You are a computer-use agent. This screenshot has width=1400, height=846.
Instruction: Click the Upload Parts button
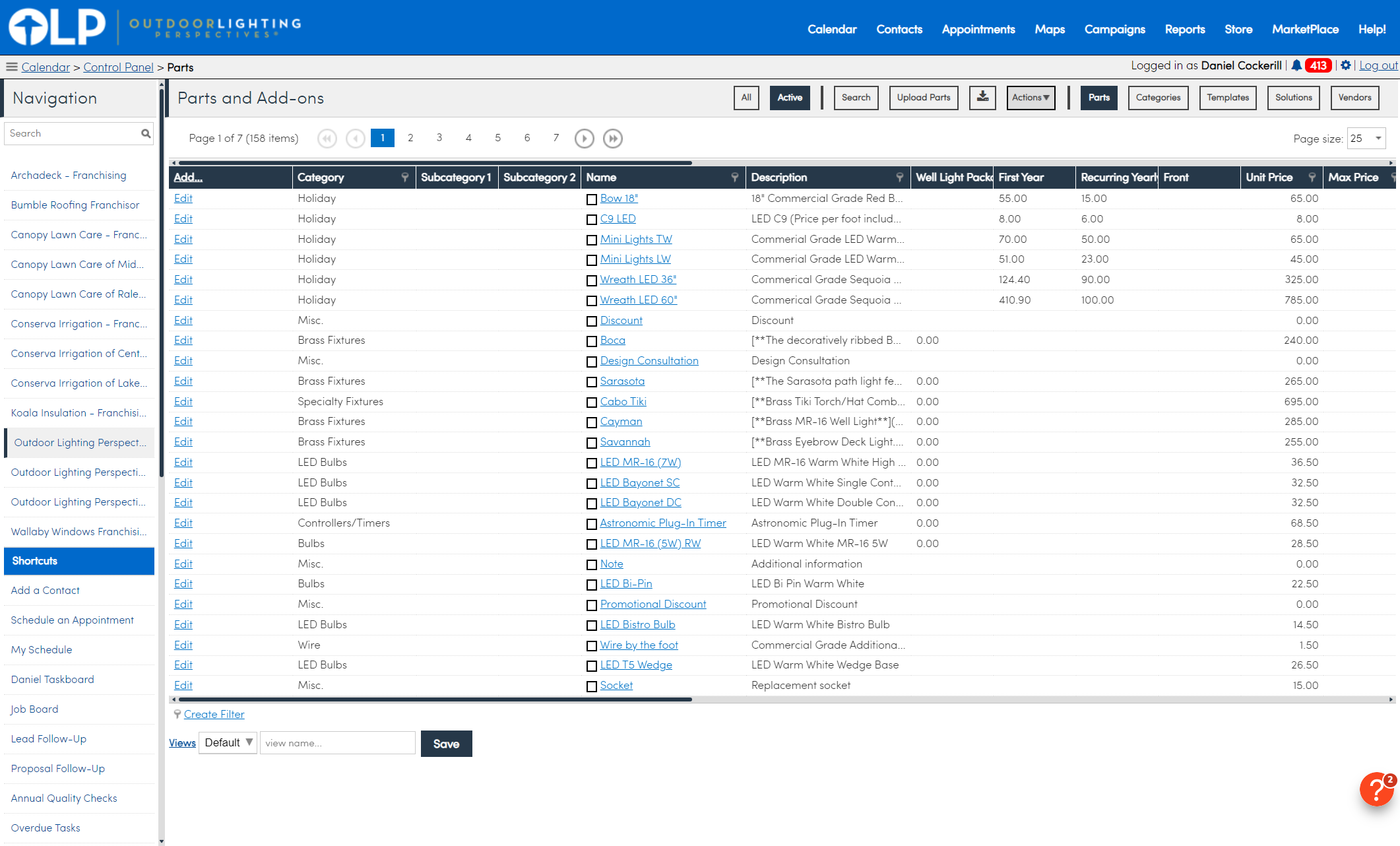[924, 98]
